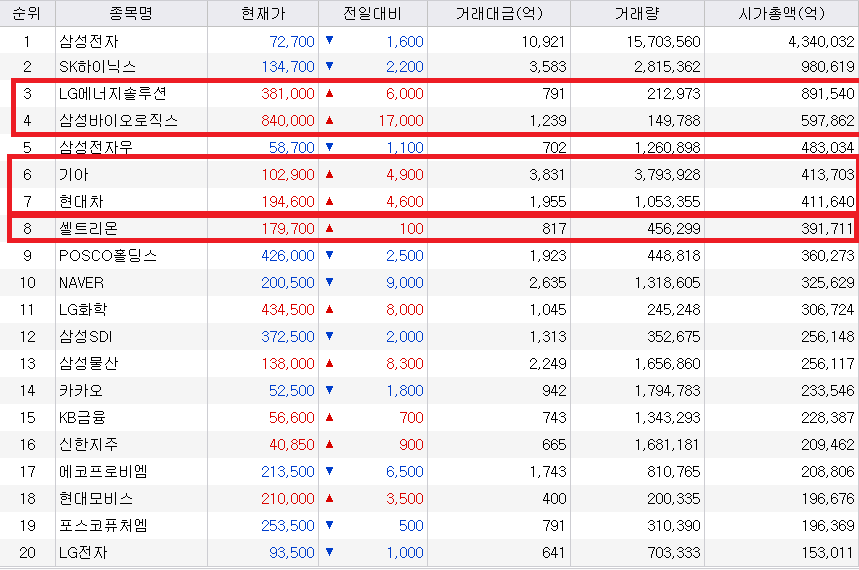Click the up arrow in 셀트리온 row
859x570 pixels.
tap(329, 228)
